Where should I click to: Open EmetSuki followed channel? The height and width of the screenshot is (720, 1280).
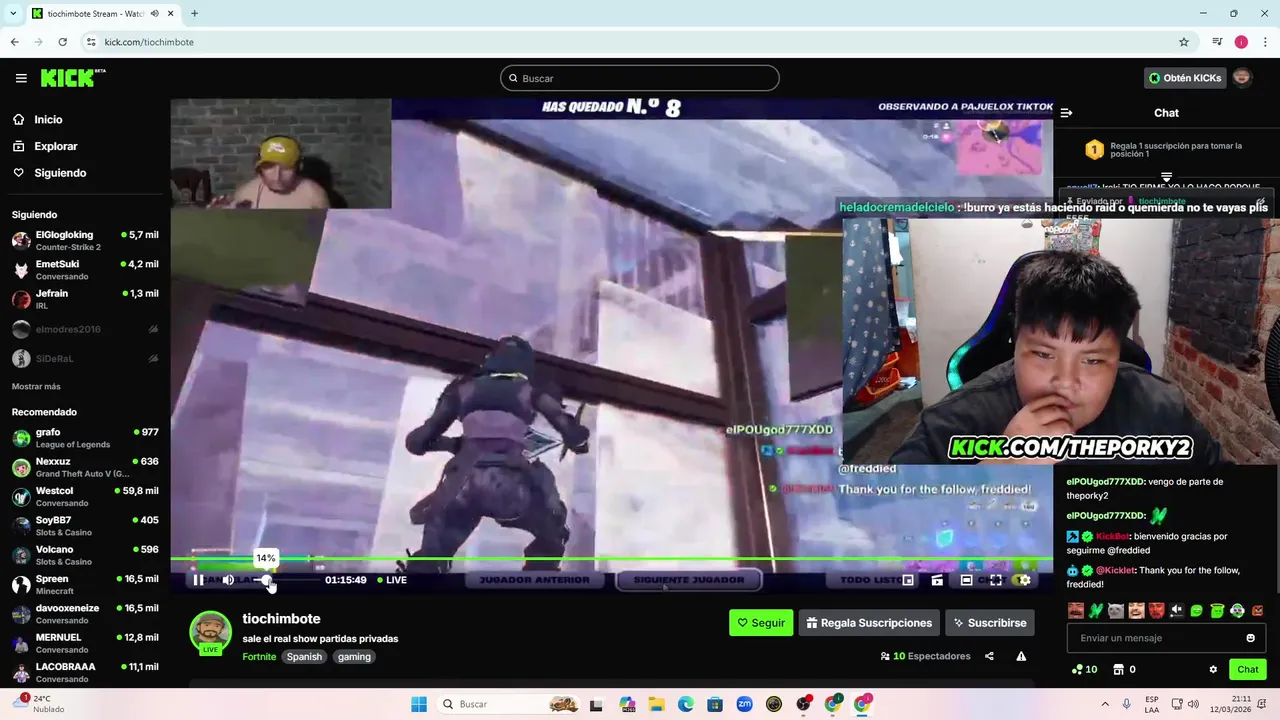click(85, 270)
